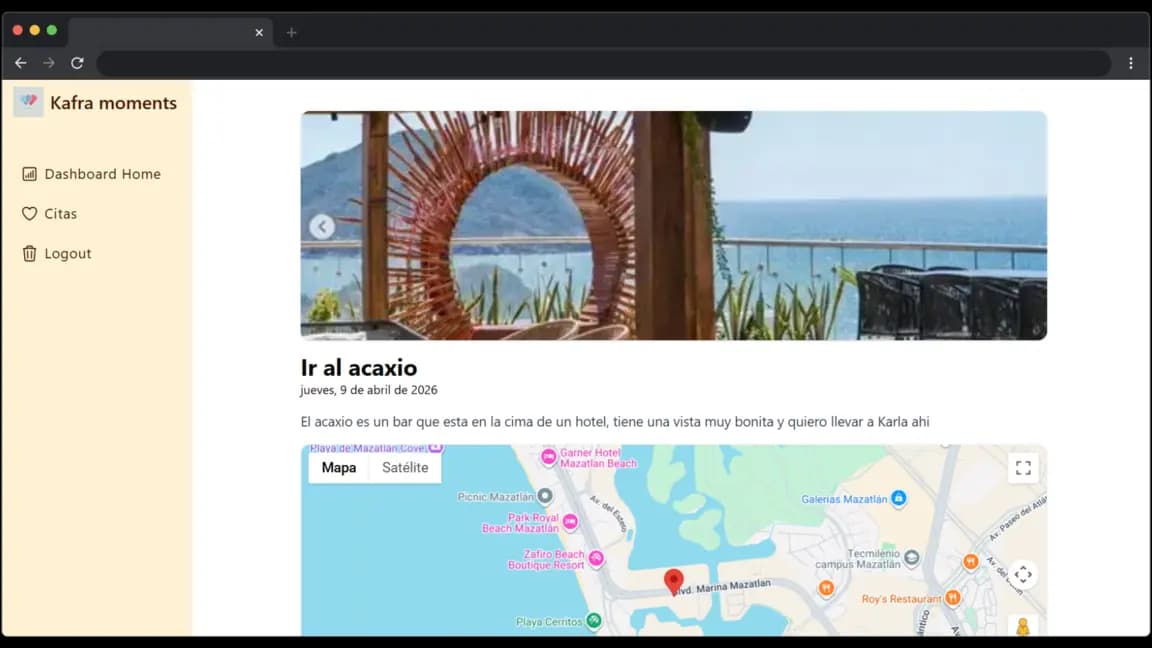Reload the page in the browser
The height and width of the screenshot is (648, 1152).
[77, 63]
